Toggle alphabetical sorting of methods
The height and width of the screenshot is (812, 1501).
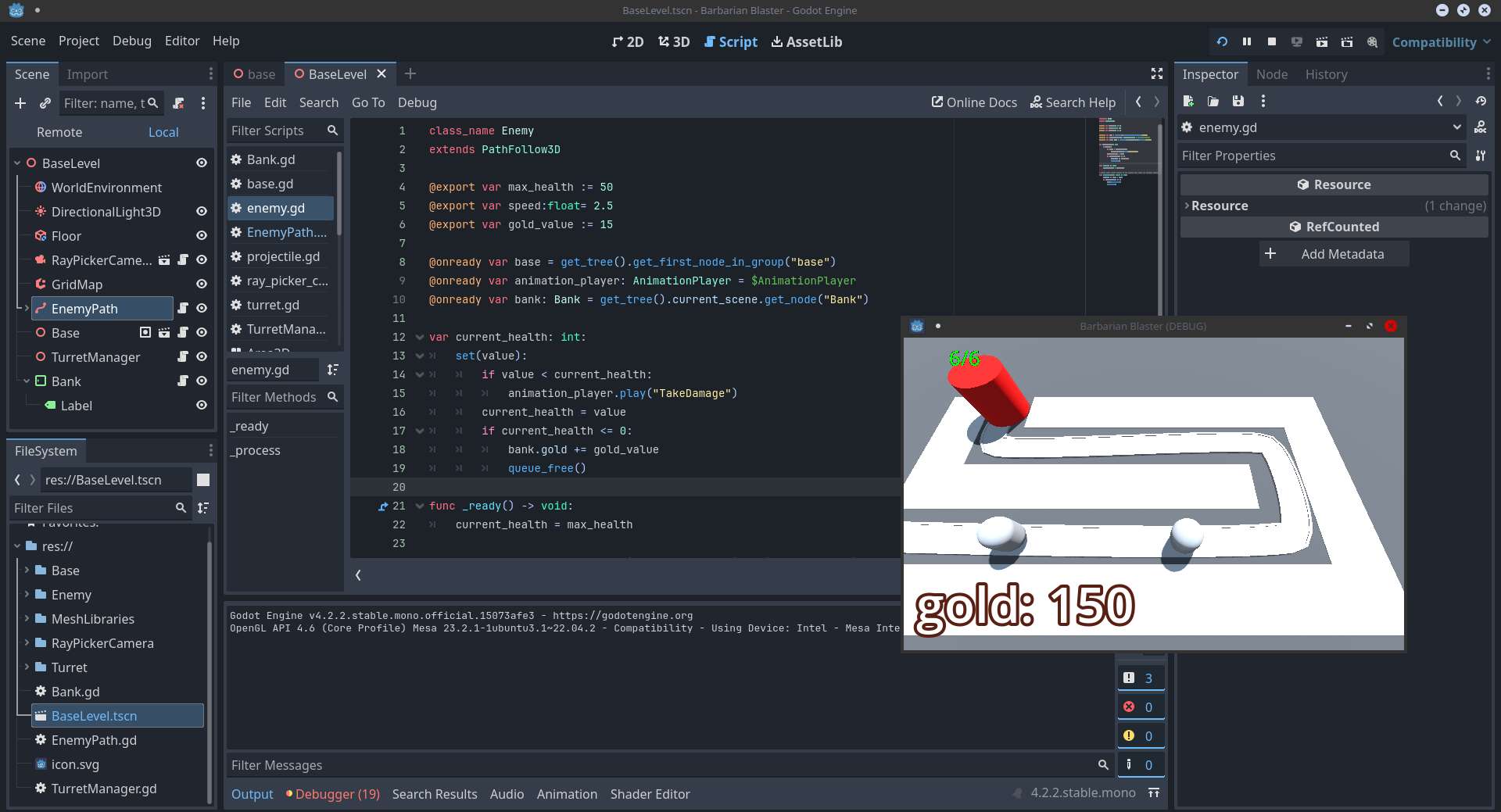332,370
